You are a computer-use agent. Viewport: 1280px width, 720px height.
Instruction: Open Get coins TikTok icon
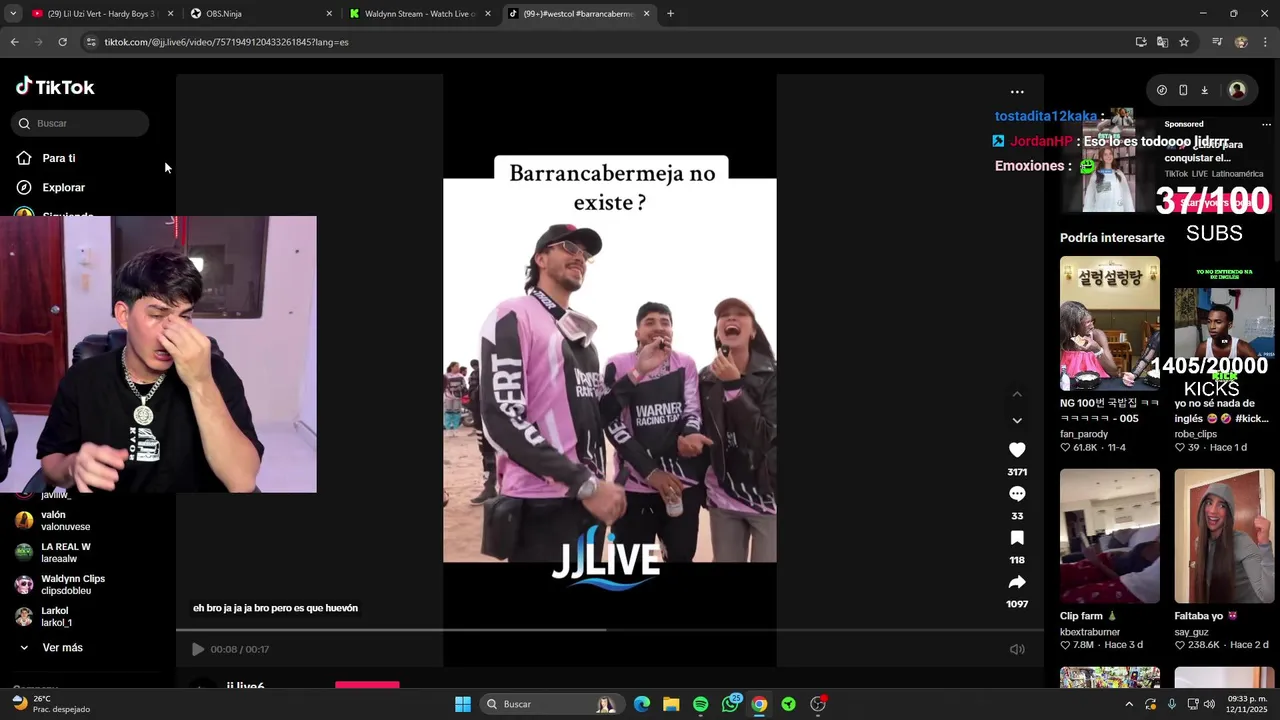pyautogui.click(x=1161, y=90)
